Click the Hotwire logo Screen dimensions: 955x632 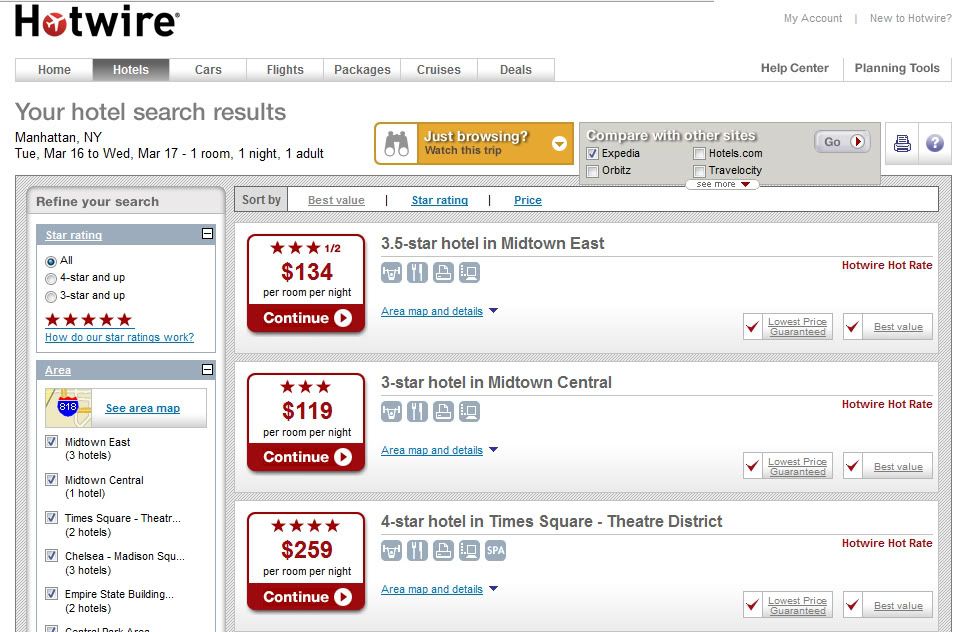(97, 21)
